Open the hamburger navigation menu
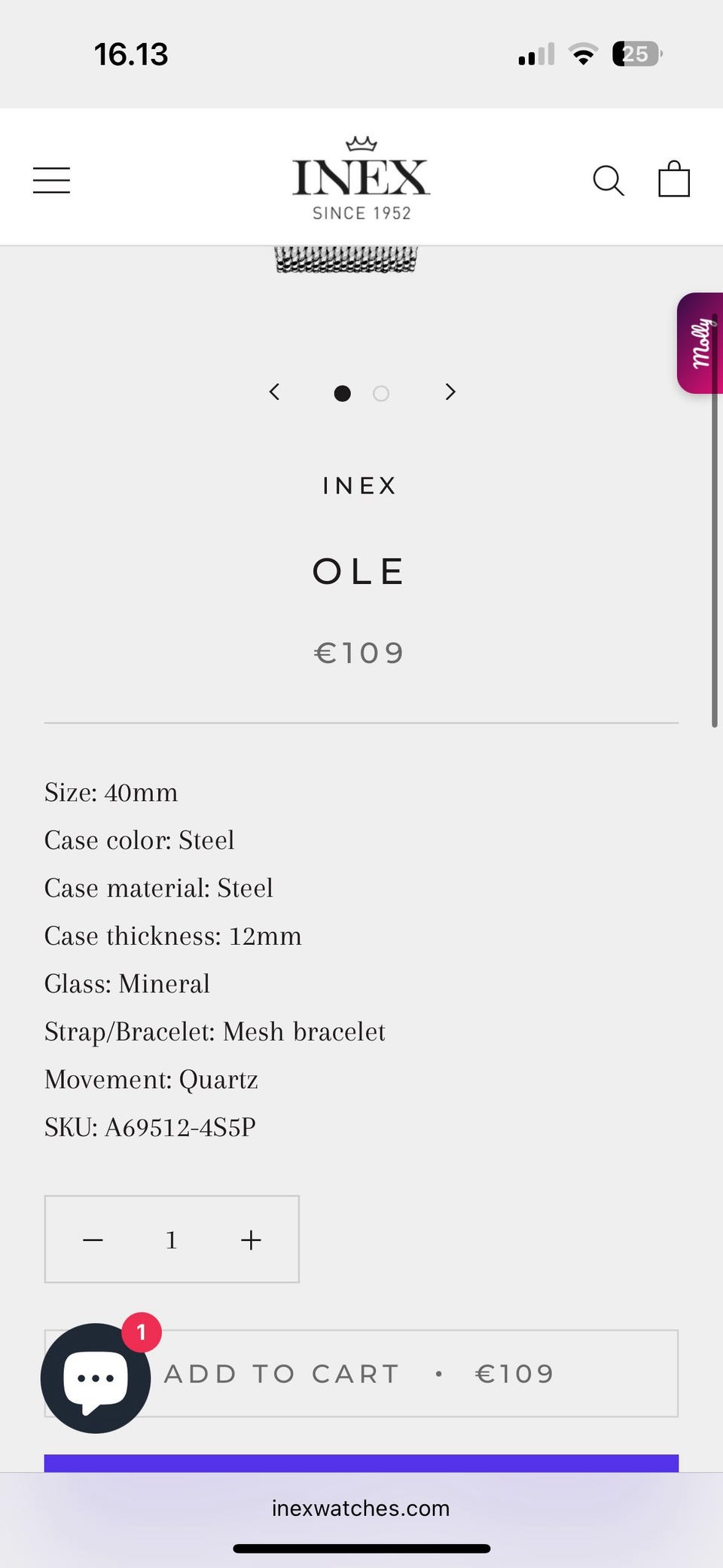The height and width of the screenshot is (1568, 723). coord(51,180)
